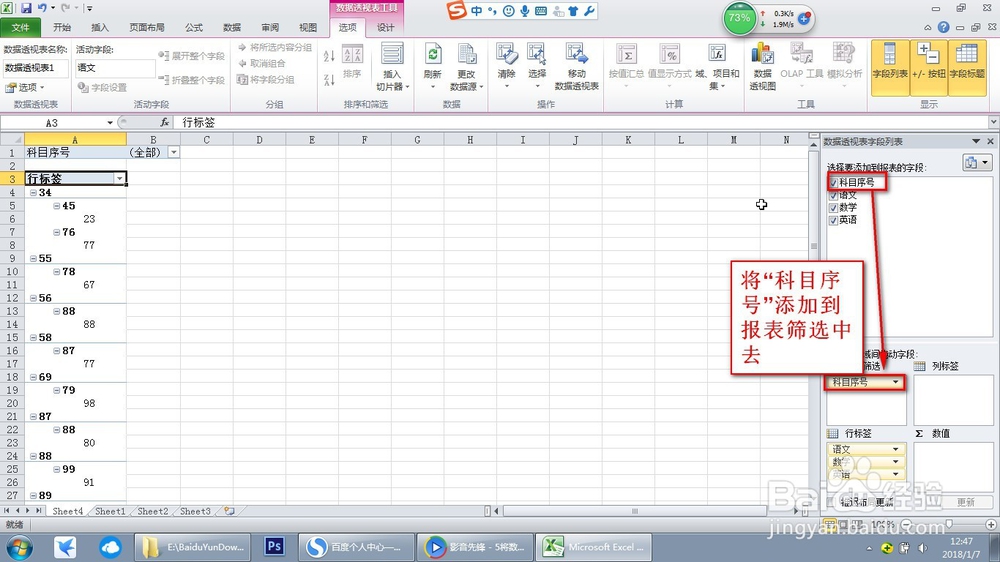The width and height of the screenshot is (1000, 562).
Task: Click the Excel Help question mark icon
Action: [x=943, y=27]
